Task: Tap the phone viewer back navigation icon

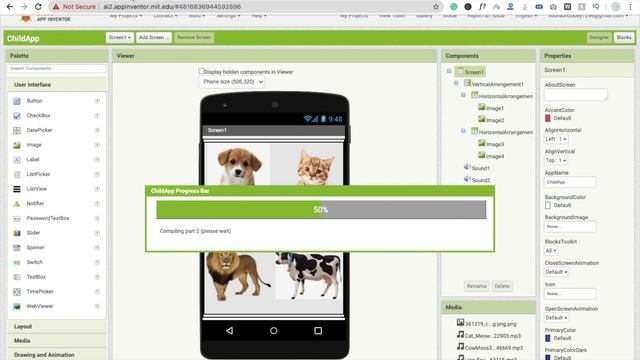Action: [x=229, y=331]
